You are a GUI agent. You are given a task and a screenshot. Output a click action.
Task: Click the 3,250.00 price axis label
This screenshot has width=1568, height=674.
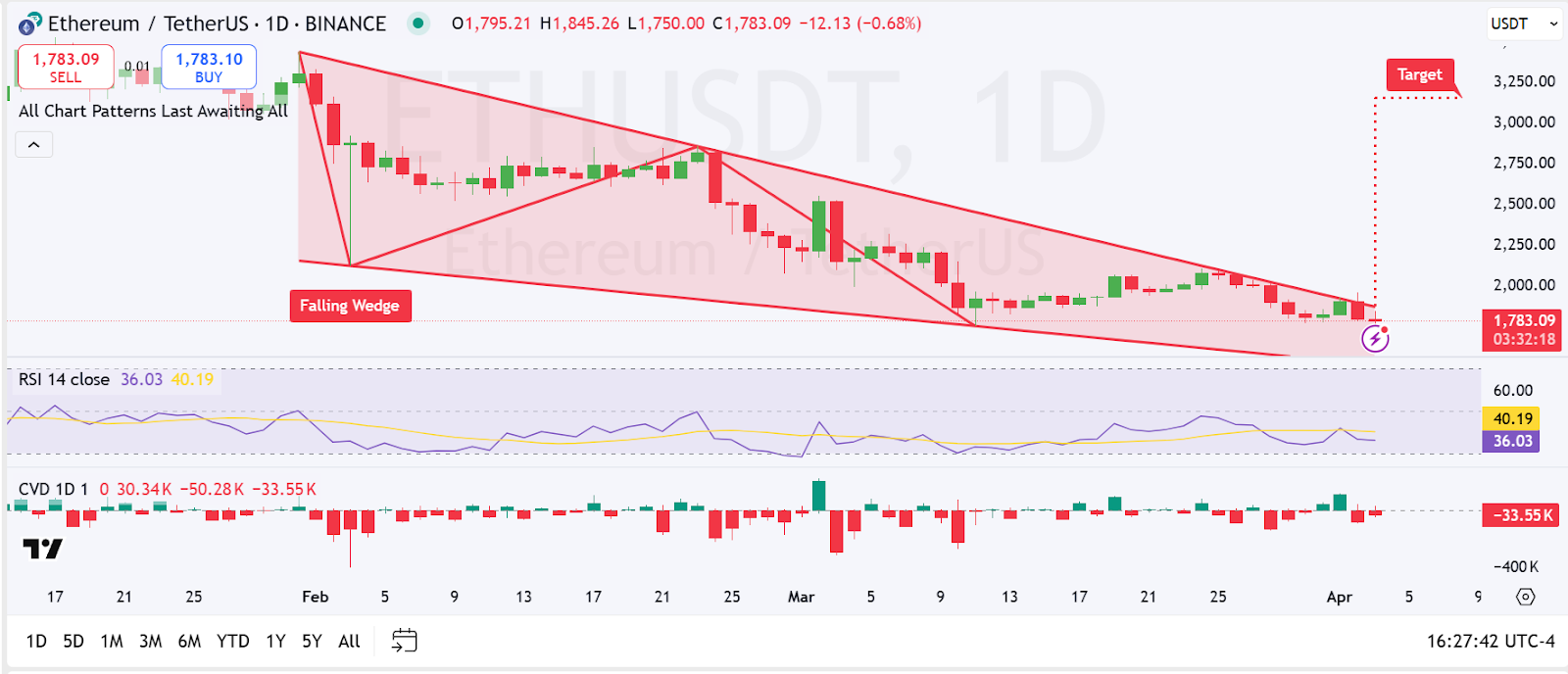point(1524,81)
